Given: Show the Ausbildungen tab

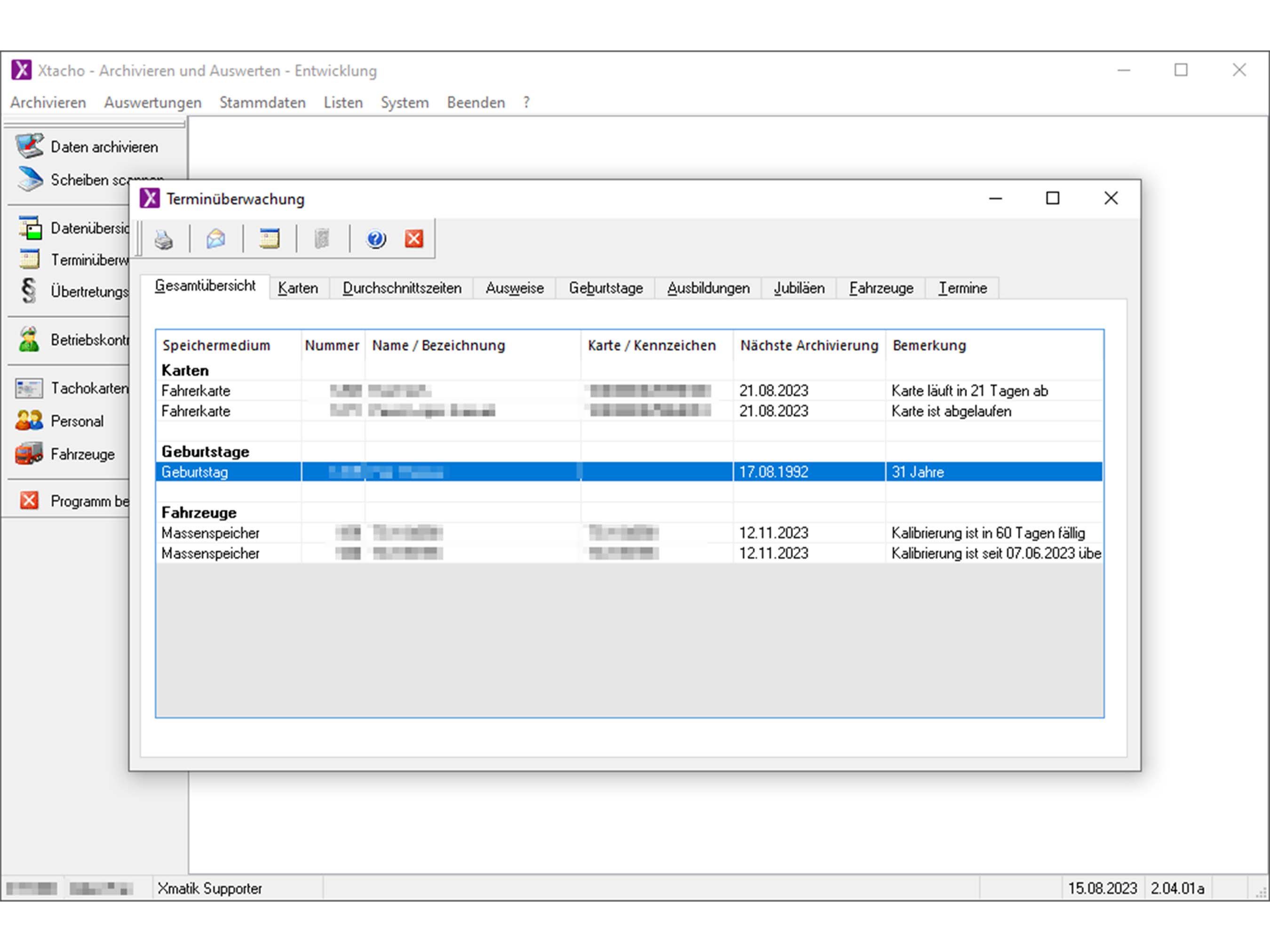Looking at the screenshot, I should click(708, 288).
